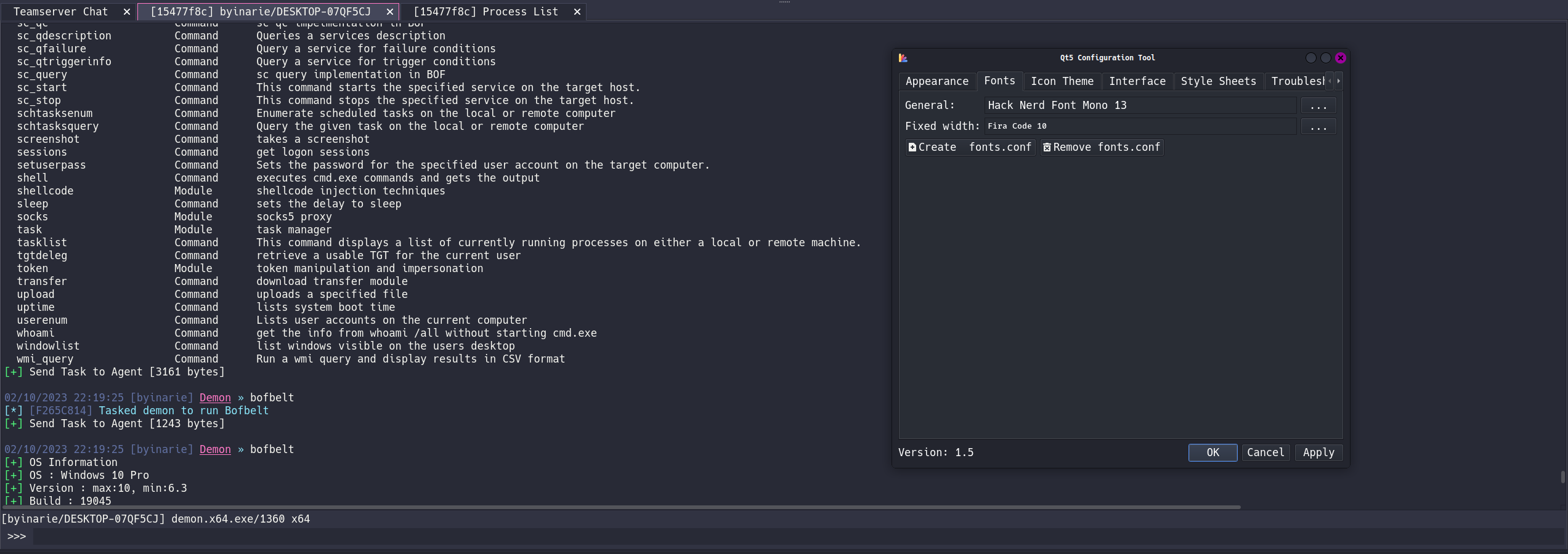
Task: Cancel the Qt5 Configuration dialog
Action: [1265, 452]
